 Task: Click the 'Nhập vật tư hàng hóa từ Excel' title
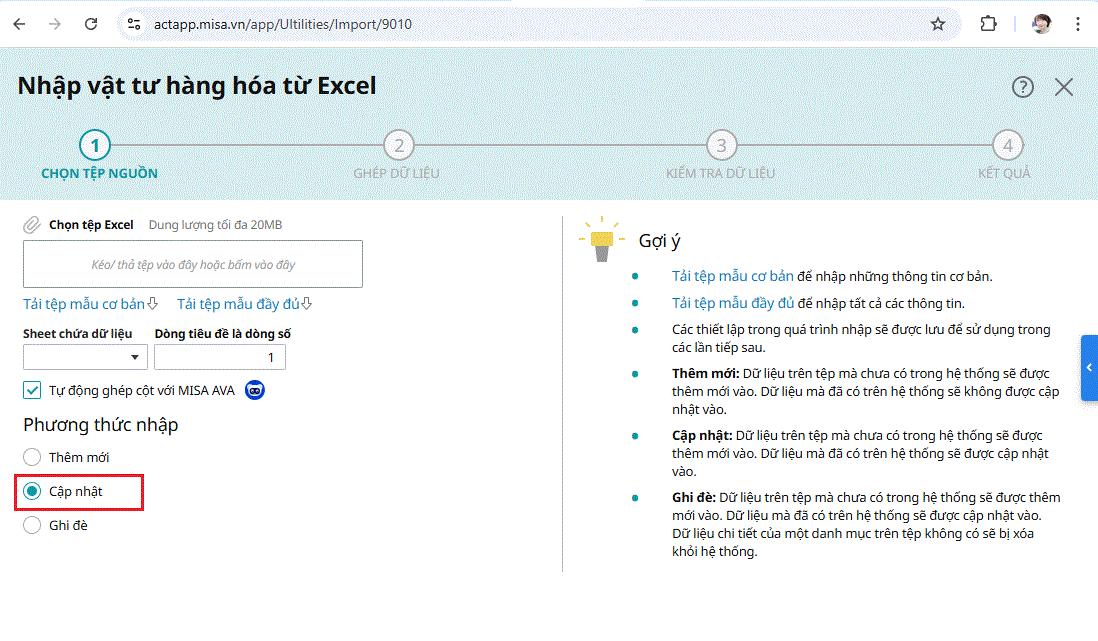[x=197, y=86]
